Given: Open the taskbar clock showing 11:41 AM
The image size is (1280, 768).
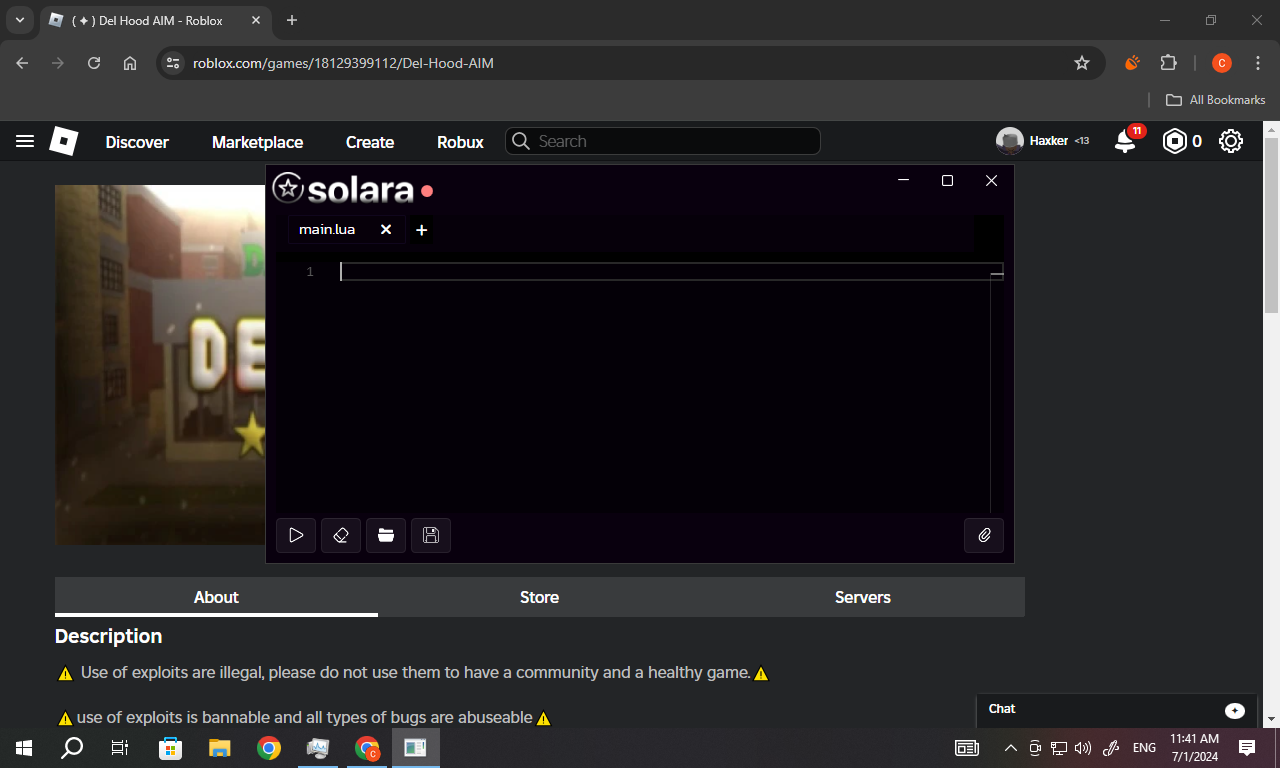Looking at the screenshot, I should pos(1194,748).
